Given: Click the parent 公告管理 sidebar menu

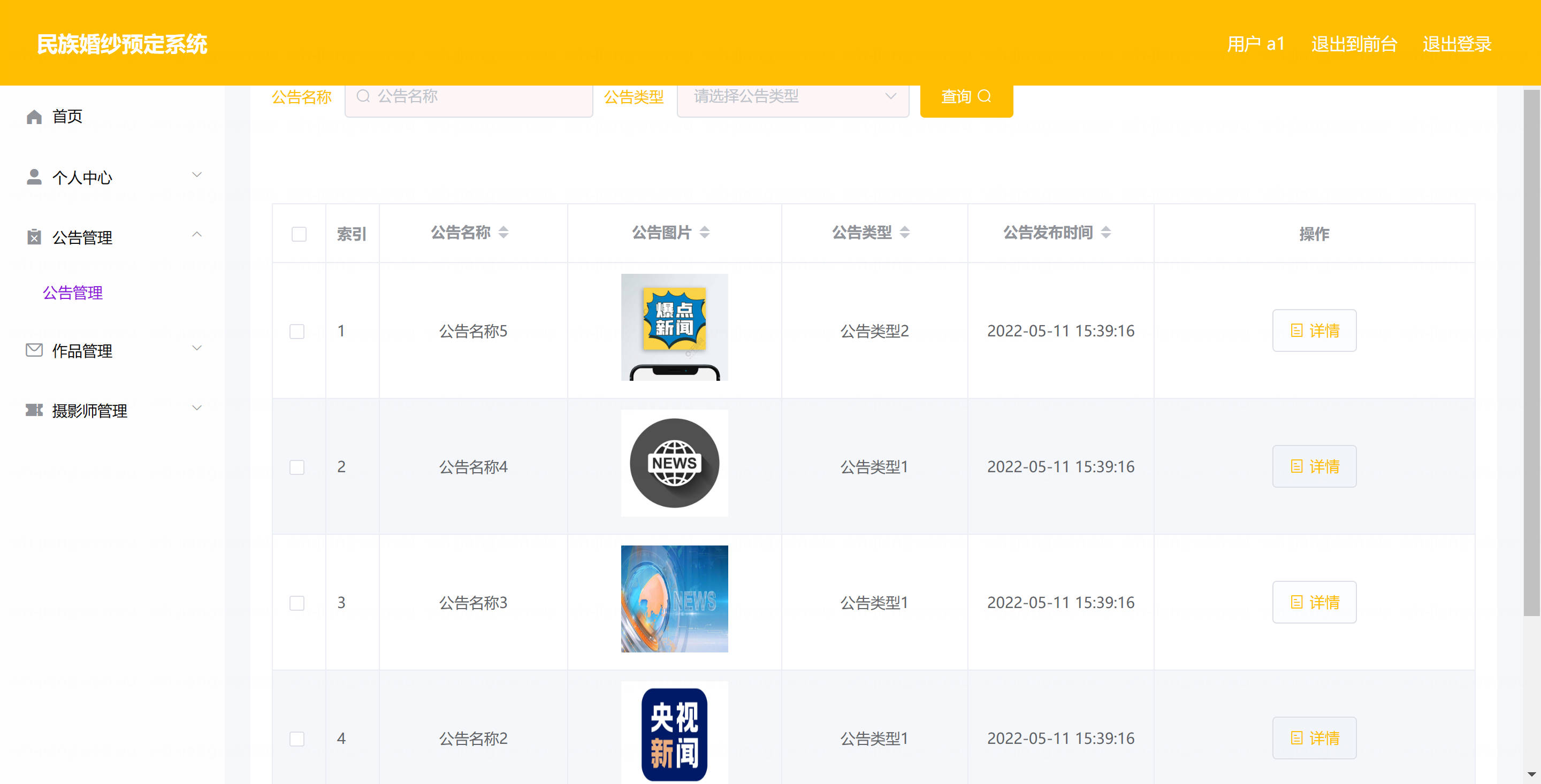Looking at the screenshot, I should tap(112, 237).
